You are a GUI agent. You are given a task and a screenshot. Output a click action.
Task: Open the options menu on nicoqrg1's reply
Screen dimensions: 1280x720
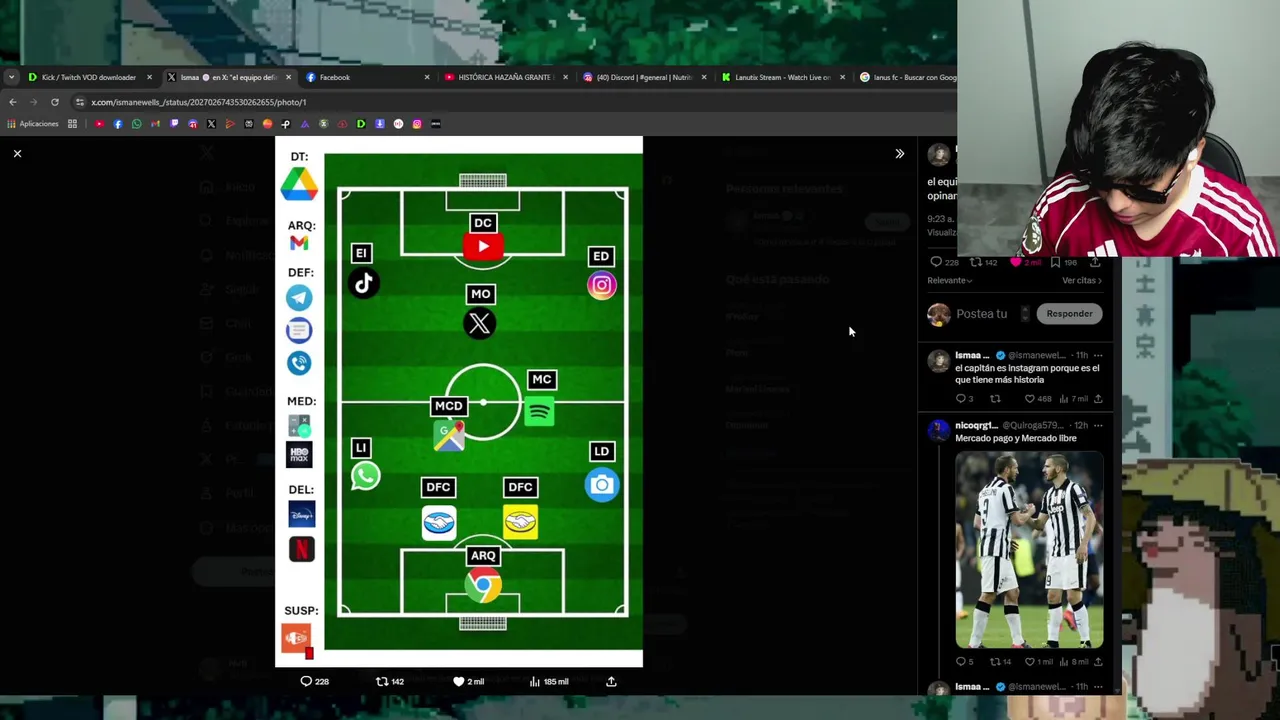(x=1098, y=425)
